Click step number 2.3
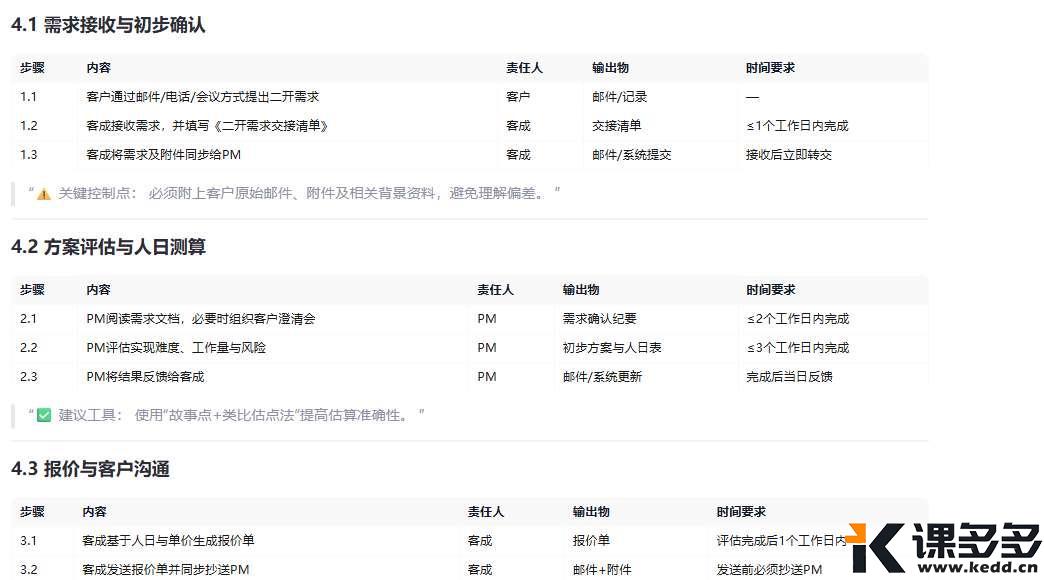Viewport: 1044px width, 580px height. [29, 376]
